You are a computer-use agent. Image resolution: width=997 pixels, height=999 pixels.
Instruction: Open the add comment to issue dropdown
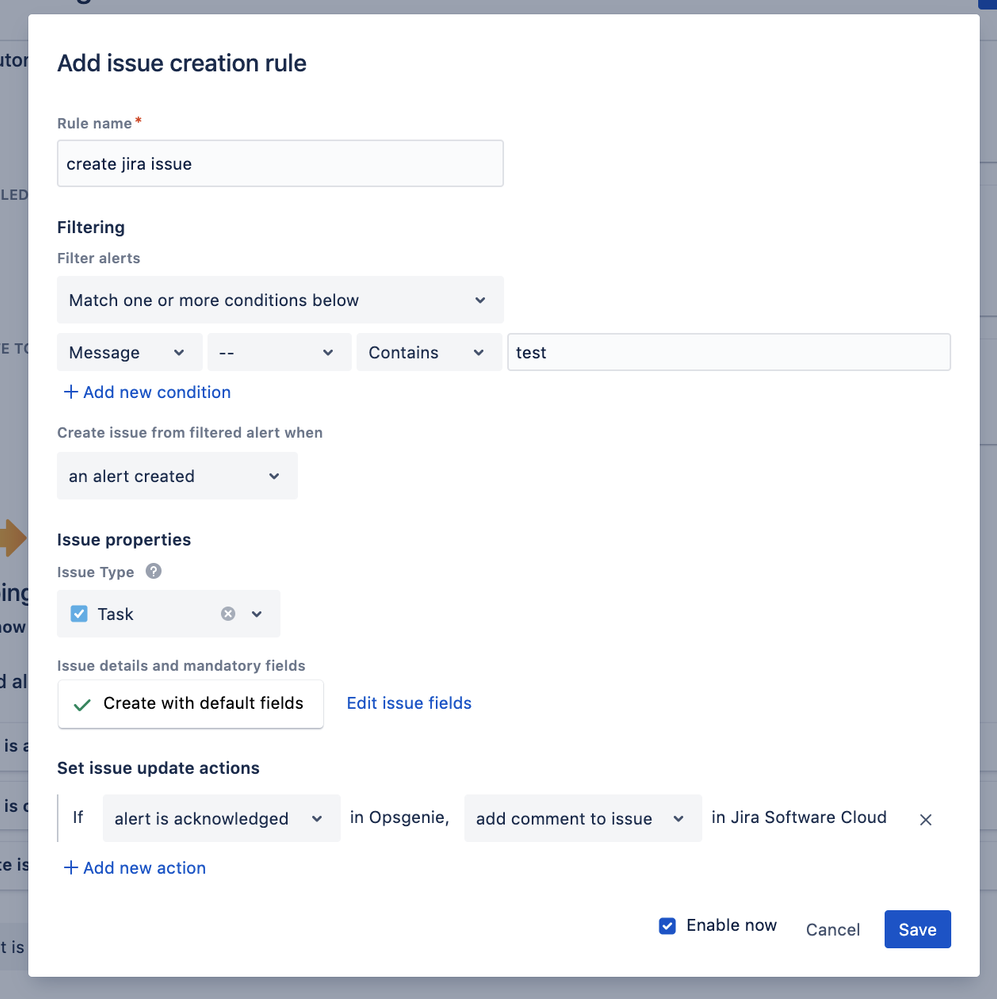(582, 819)
